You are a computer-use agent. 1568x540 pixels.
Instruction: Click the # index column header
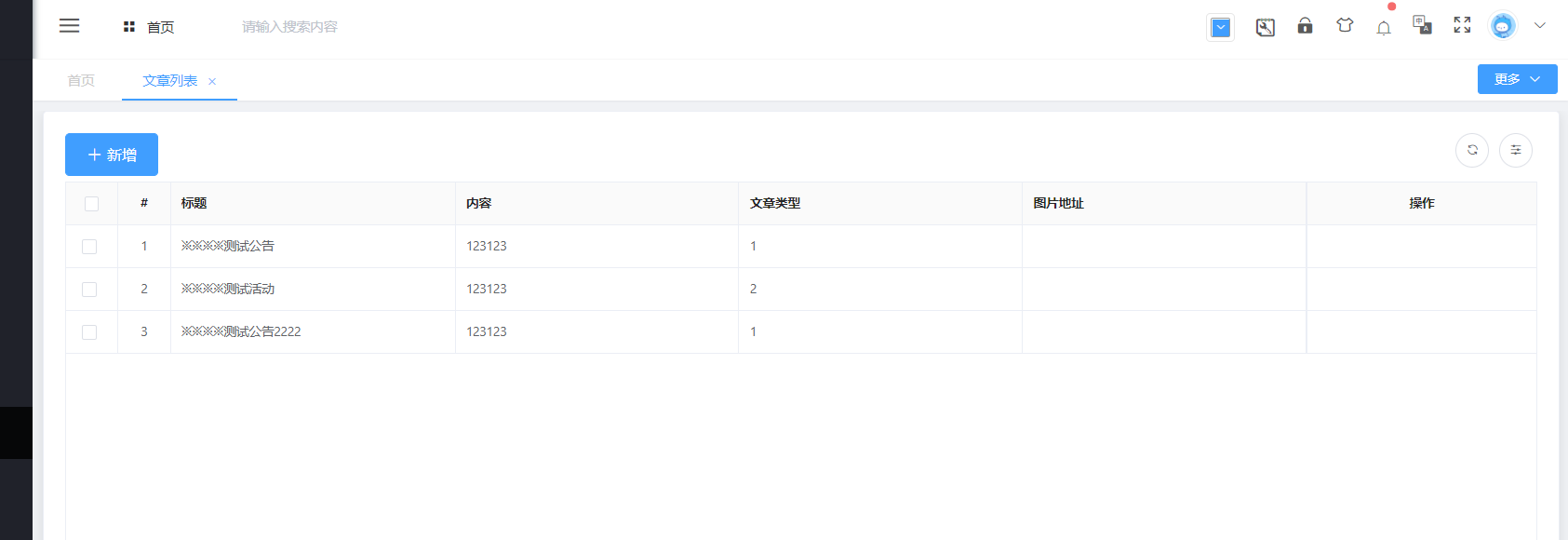point(144,203)
